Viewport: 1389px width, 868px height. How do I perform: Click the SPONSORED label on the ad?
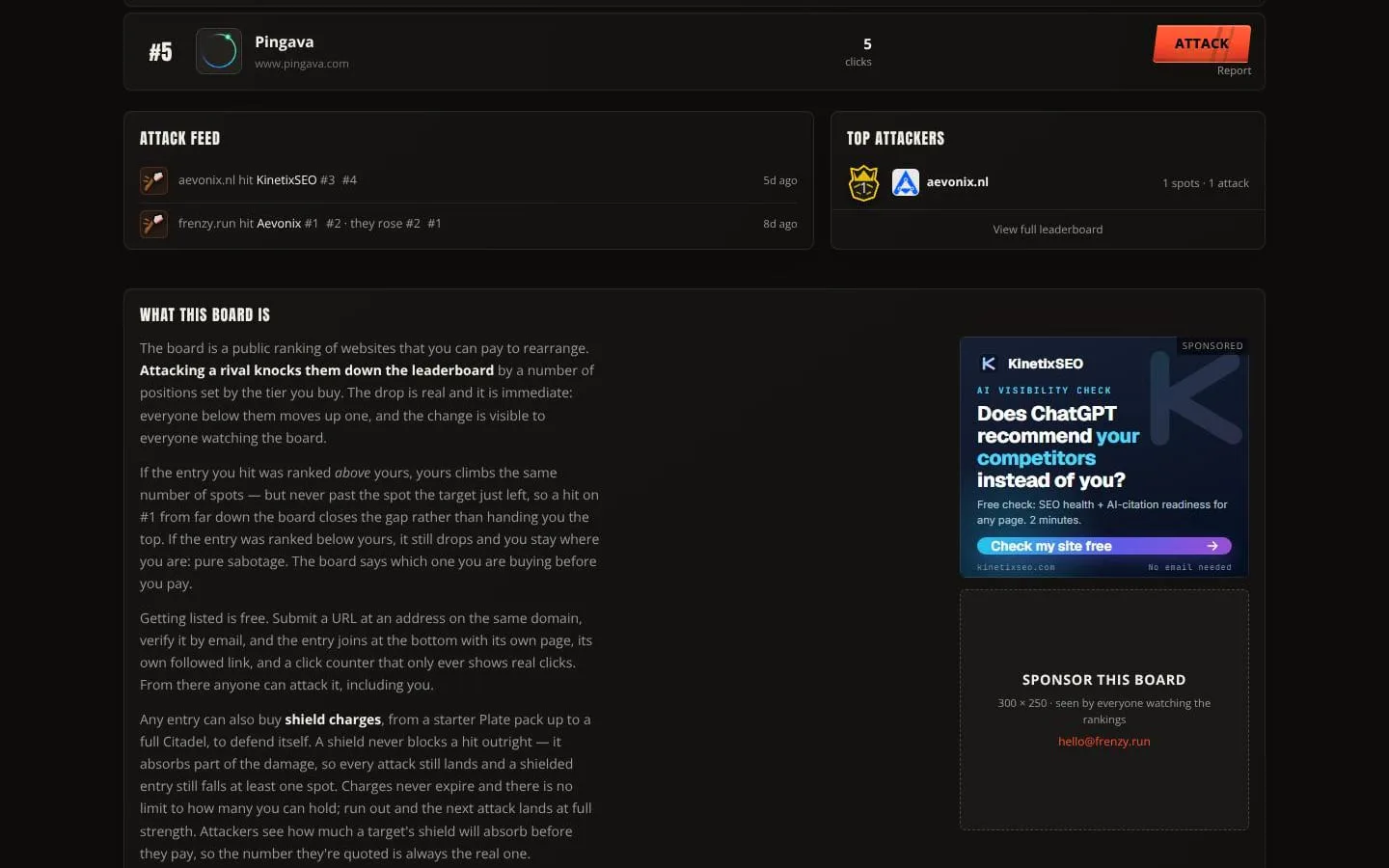point(1212,345)
